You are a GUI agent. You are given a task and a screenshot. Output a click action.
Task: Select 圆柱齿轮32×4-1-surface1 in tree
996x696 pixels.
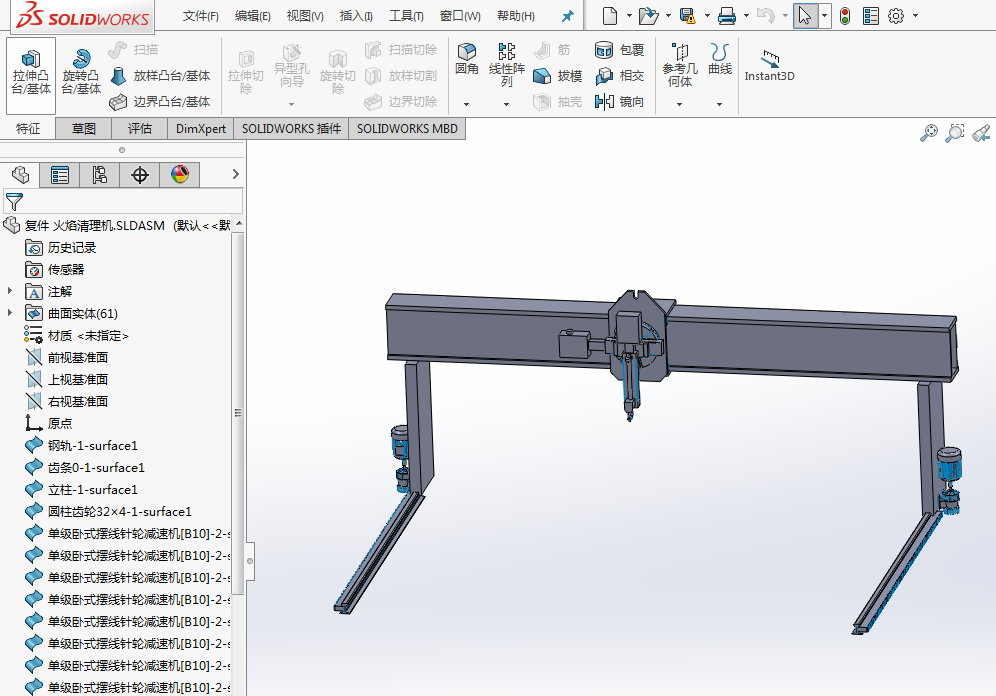pyautogui.click(x=108, y=512)
